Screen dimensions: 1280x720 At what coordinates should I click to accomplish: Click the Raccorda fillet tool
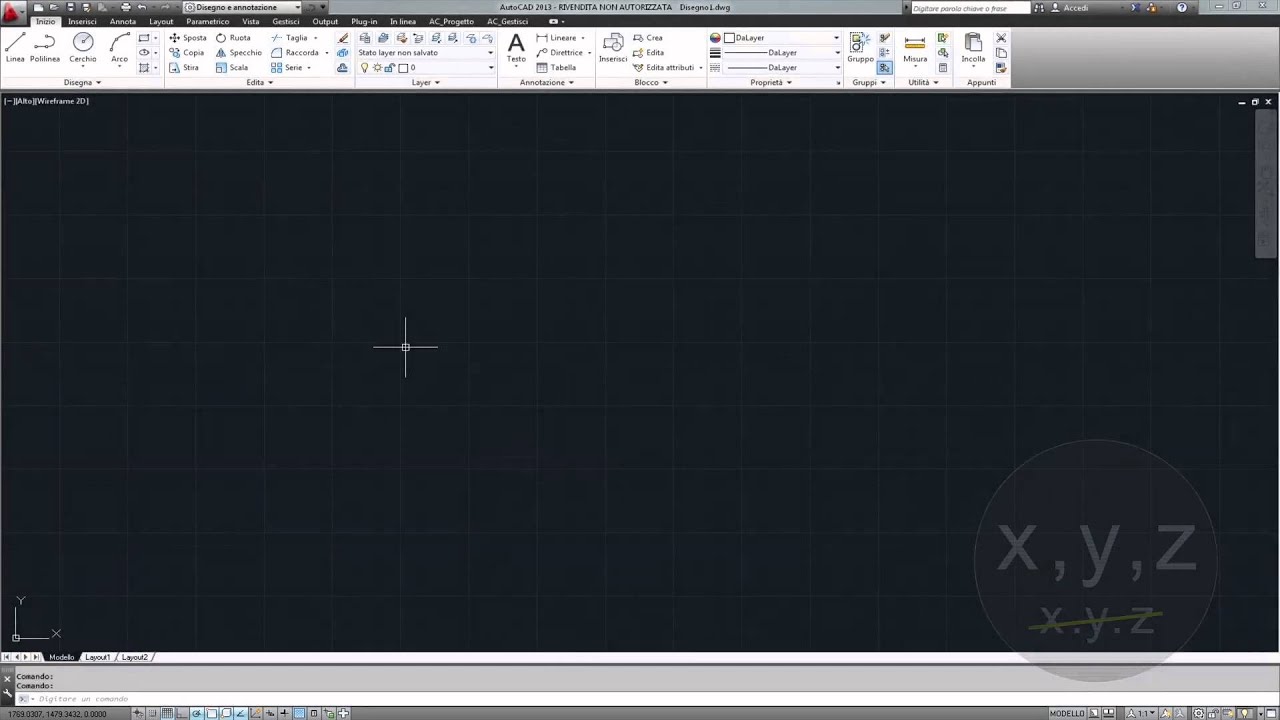tap(296, 53)
